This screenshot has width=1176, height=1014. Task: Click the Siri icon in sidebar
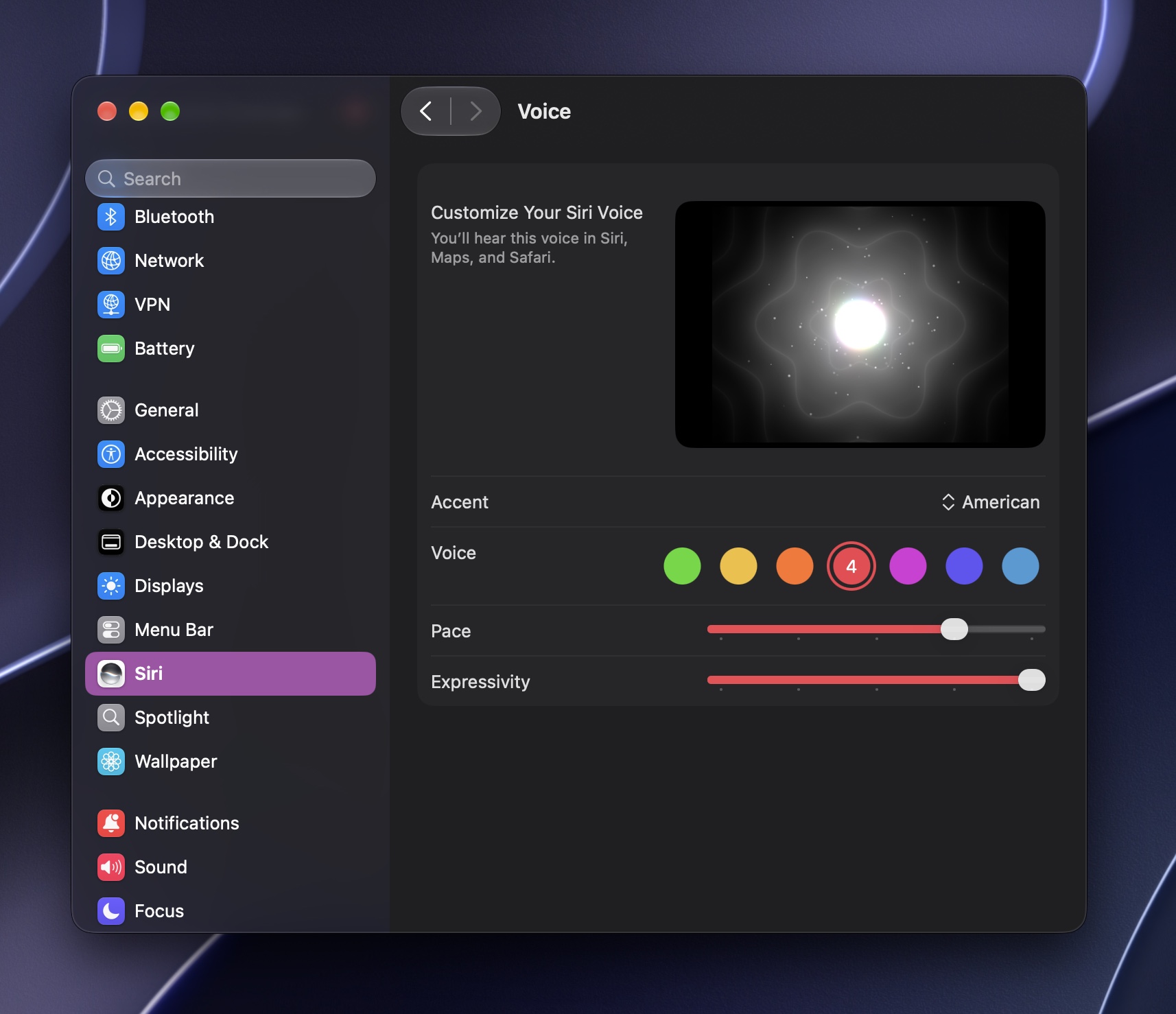click(x=111, y=674)
